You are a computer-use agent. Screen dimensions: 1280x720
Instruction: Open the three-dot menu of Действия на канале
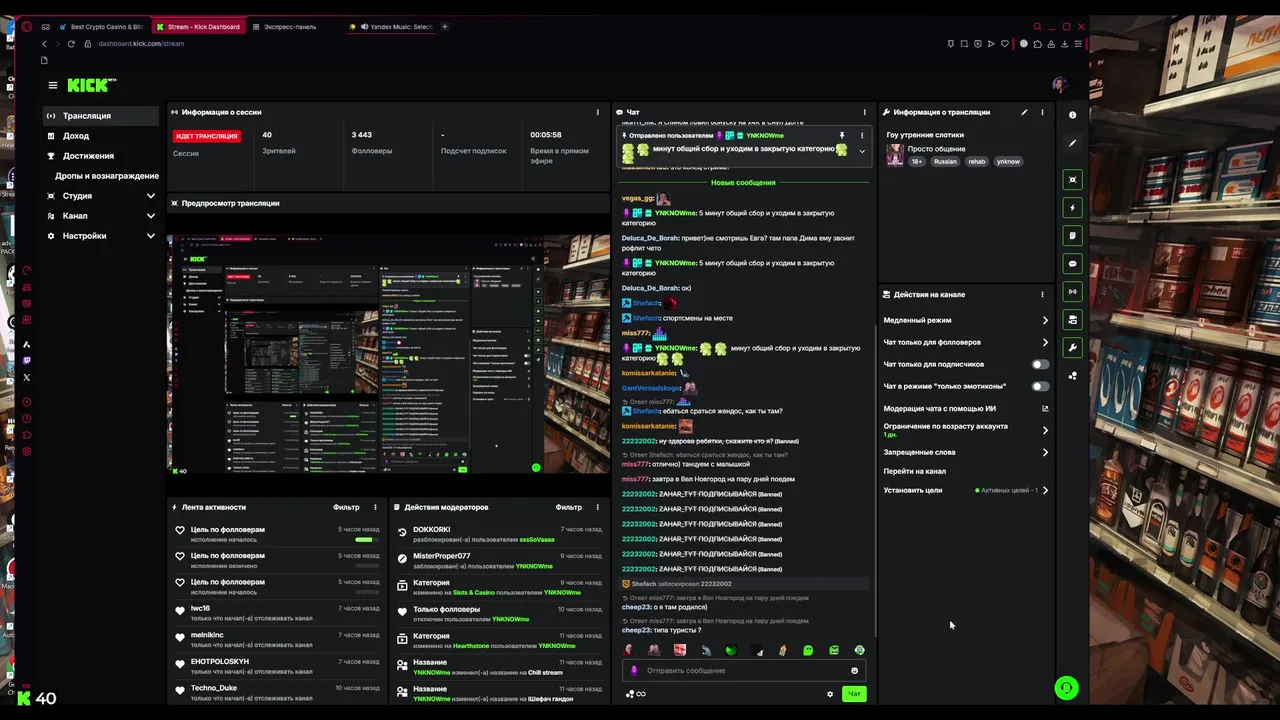(1042, 295)
